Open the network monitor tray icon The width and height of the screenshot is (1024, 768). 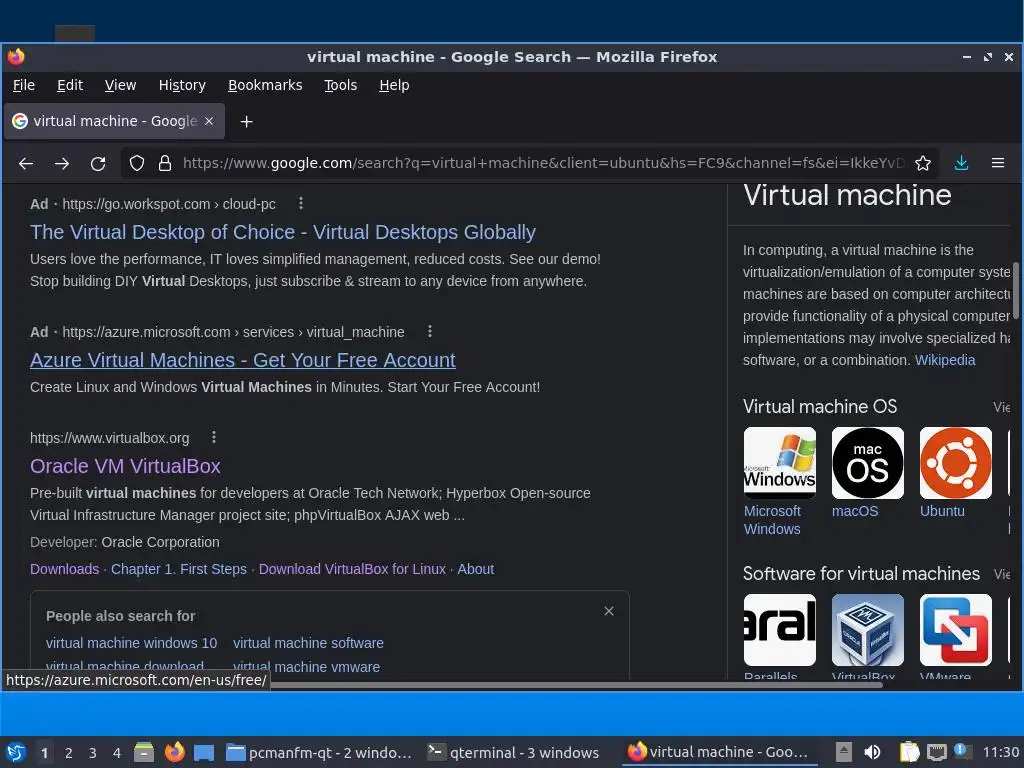[937, 752]
